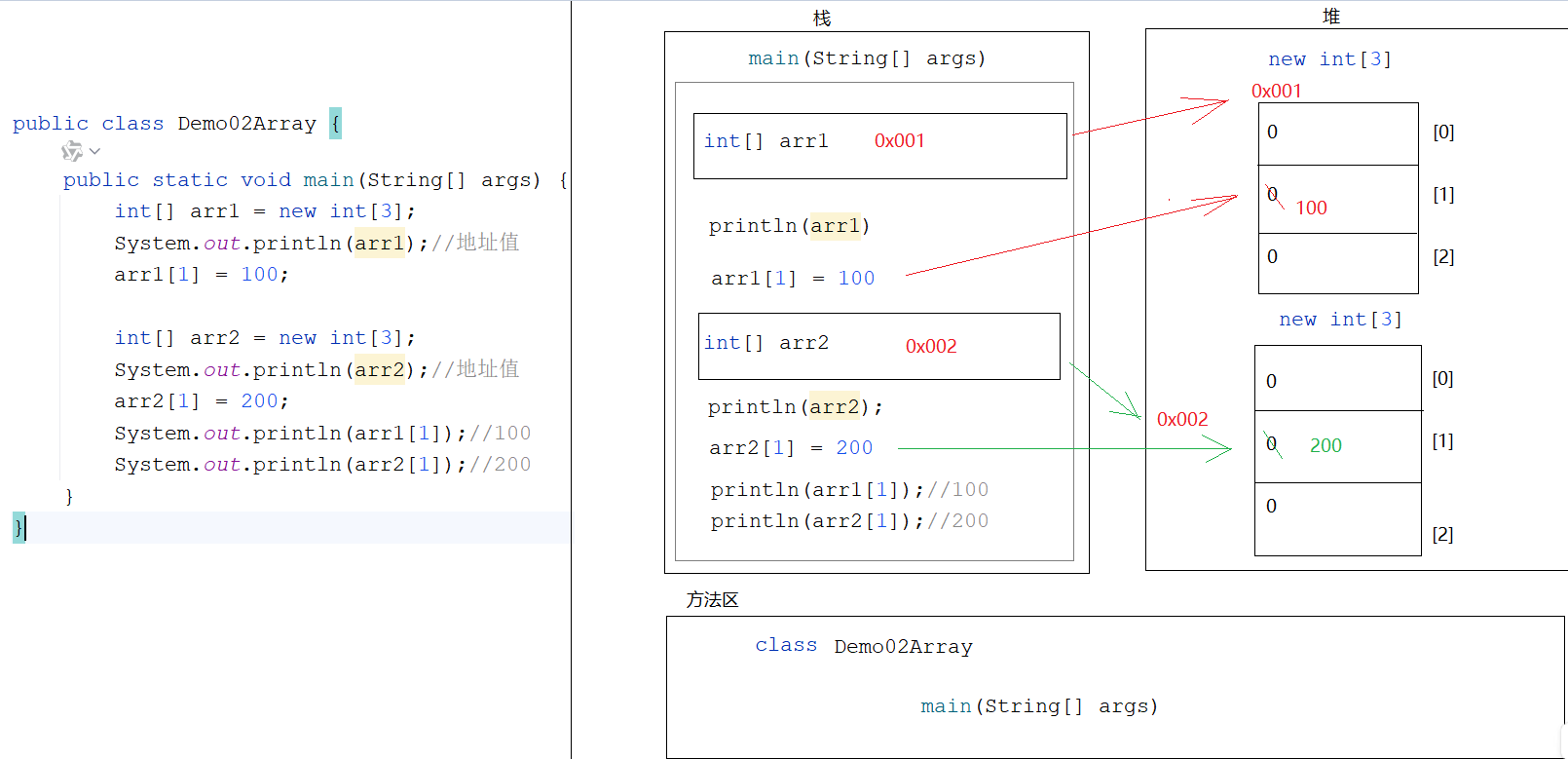Click the 方法区 method area label
Image resolution: width=1568 pixels, height=759 pixels.
tap(712, 600)
